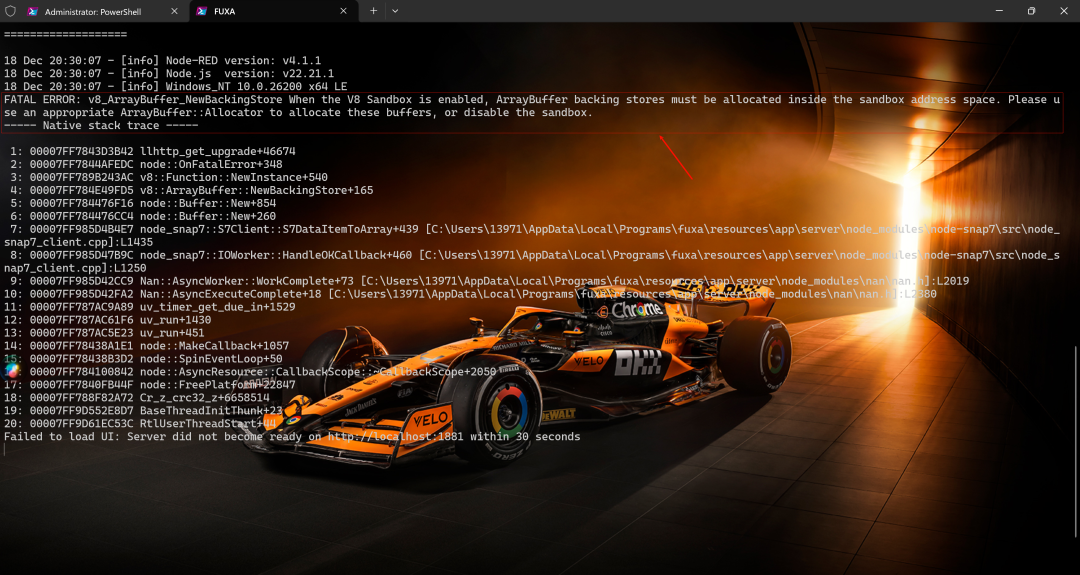Click stack line uv_timer_get_due_in+1529
This screenshot has height=575, width=1080.
(x=149, y=307)
